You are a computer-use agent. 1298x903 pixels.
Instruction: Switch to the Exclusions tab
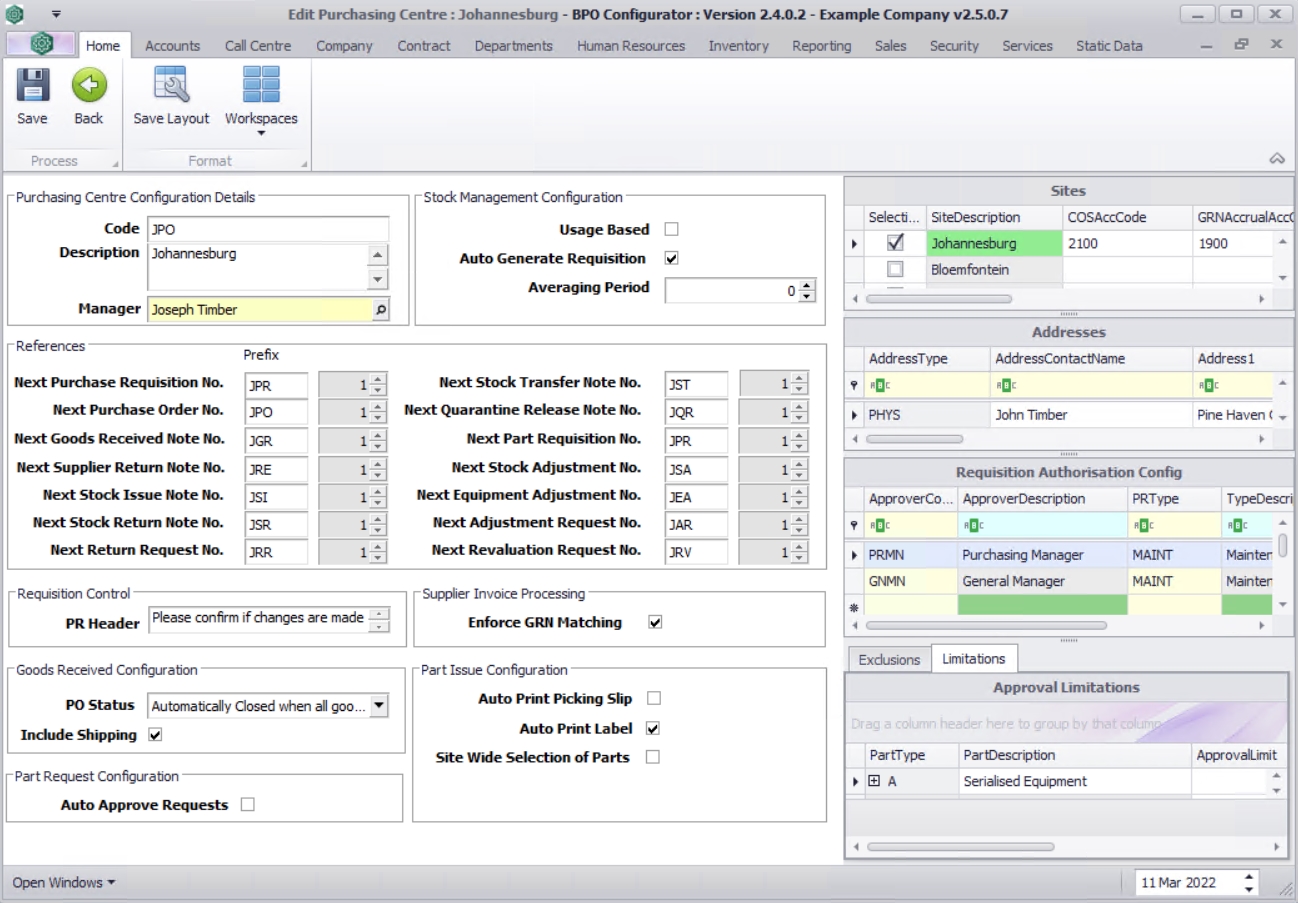coord(888,659)
